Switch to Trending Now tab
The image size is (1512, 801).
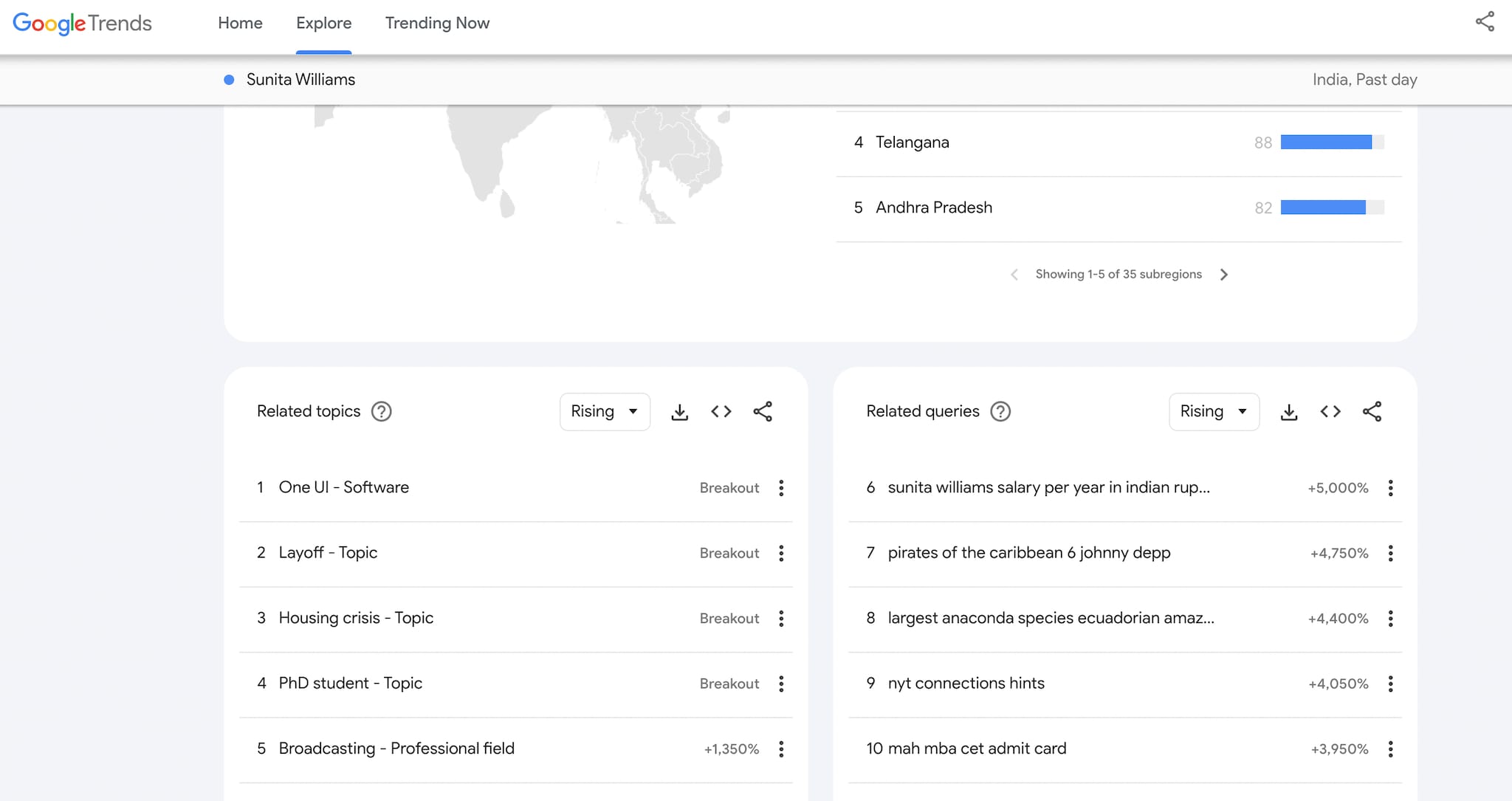(x=437, y=23)
